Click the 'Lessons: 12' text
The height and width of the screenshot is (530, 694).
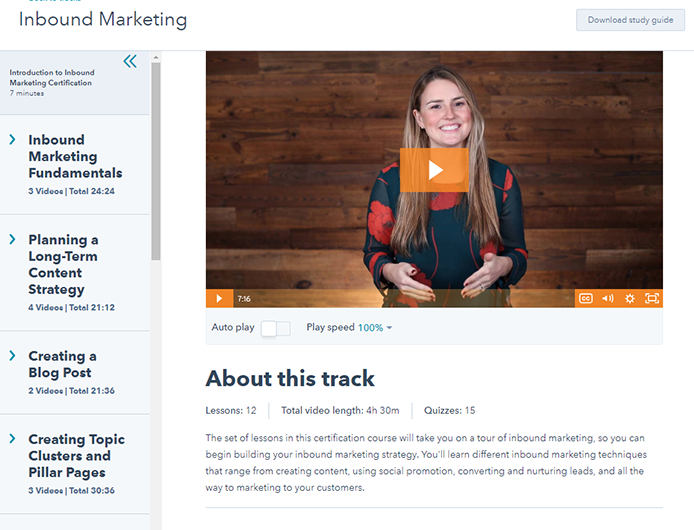[x=231, y=410]
